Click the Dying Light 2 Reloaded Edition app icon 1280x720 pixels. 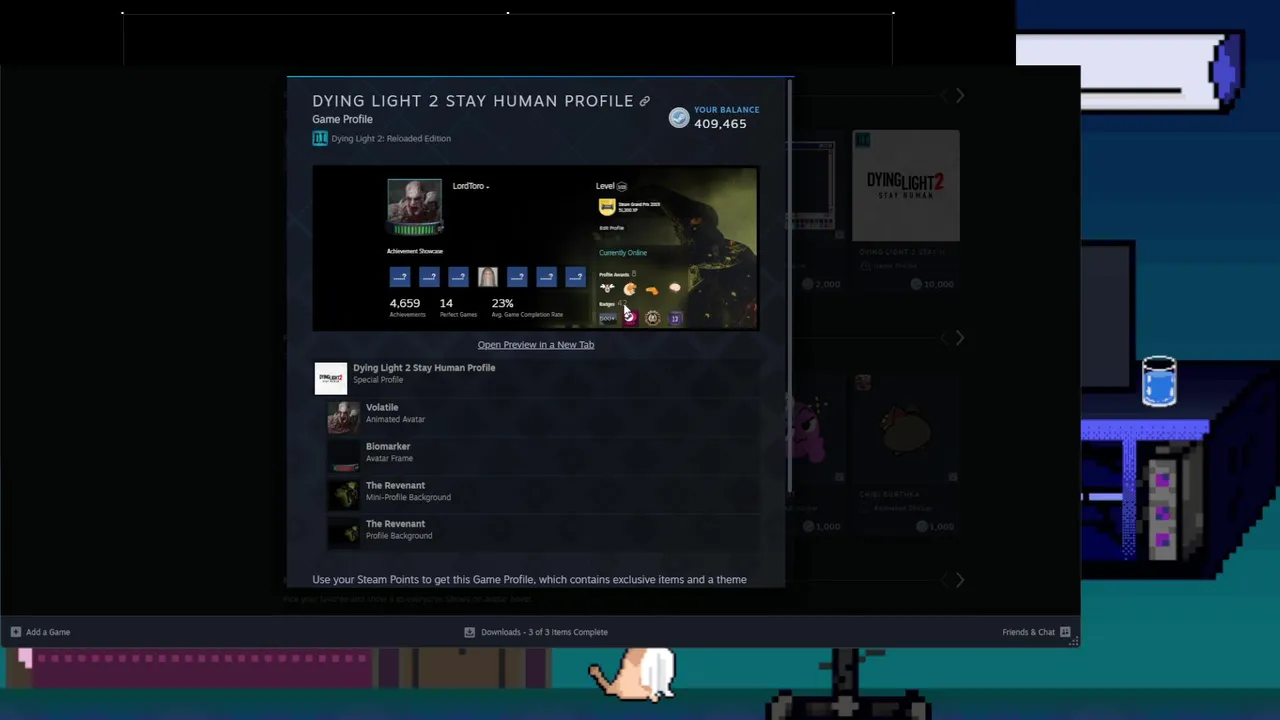pos(320,138)
